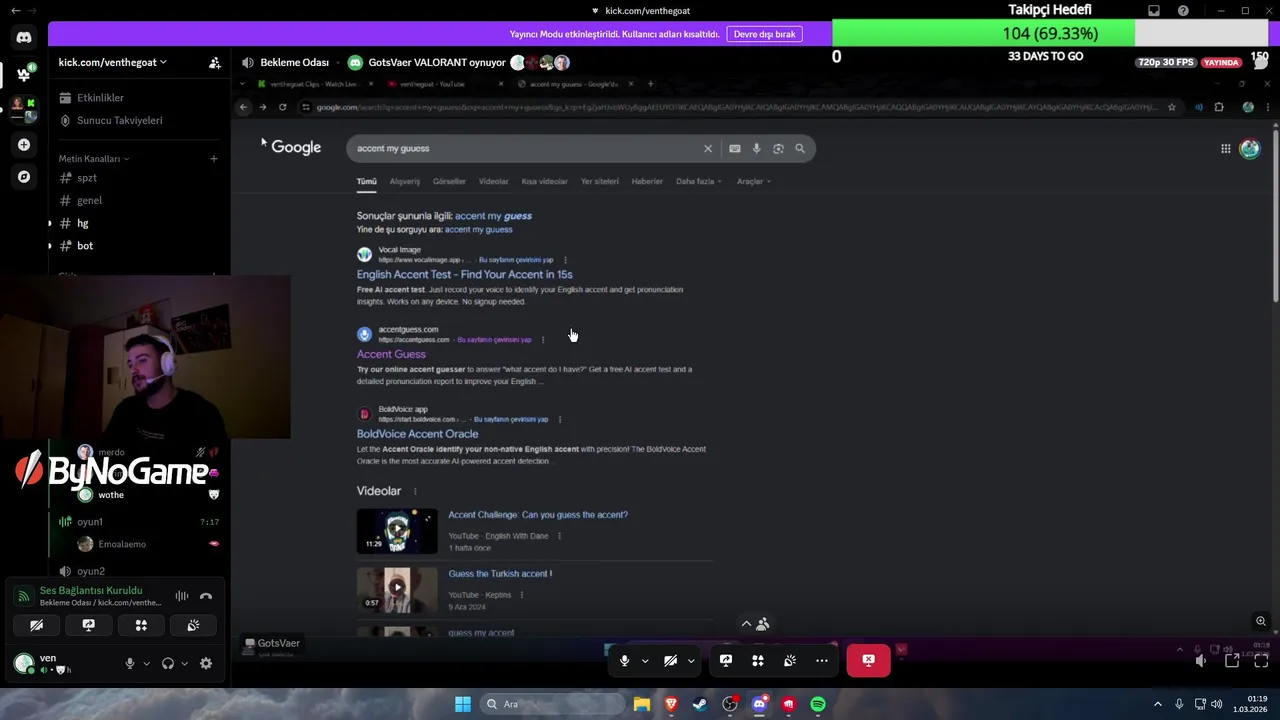Clear the Google search box

pos(708,148)
